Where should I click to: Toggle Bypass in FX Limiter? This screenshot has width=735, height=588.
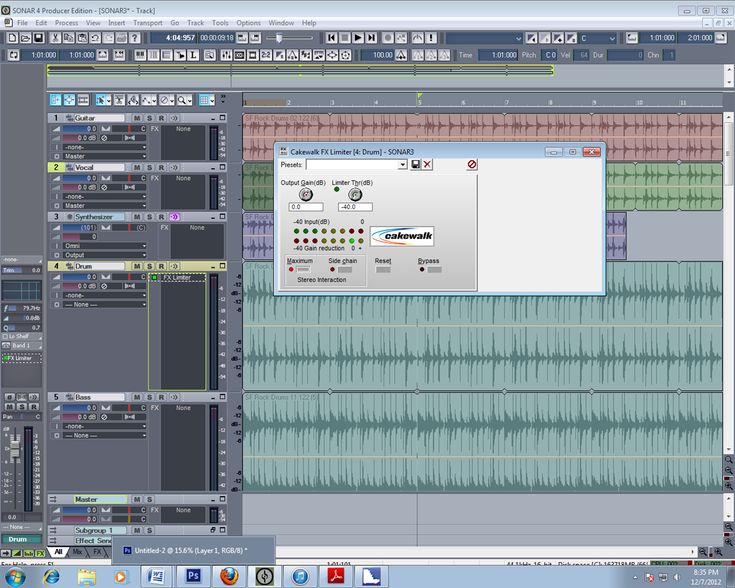point(434,270)
